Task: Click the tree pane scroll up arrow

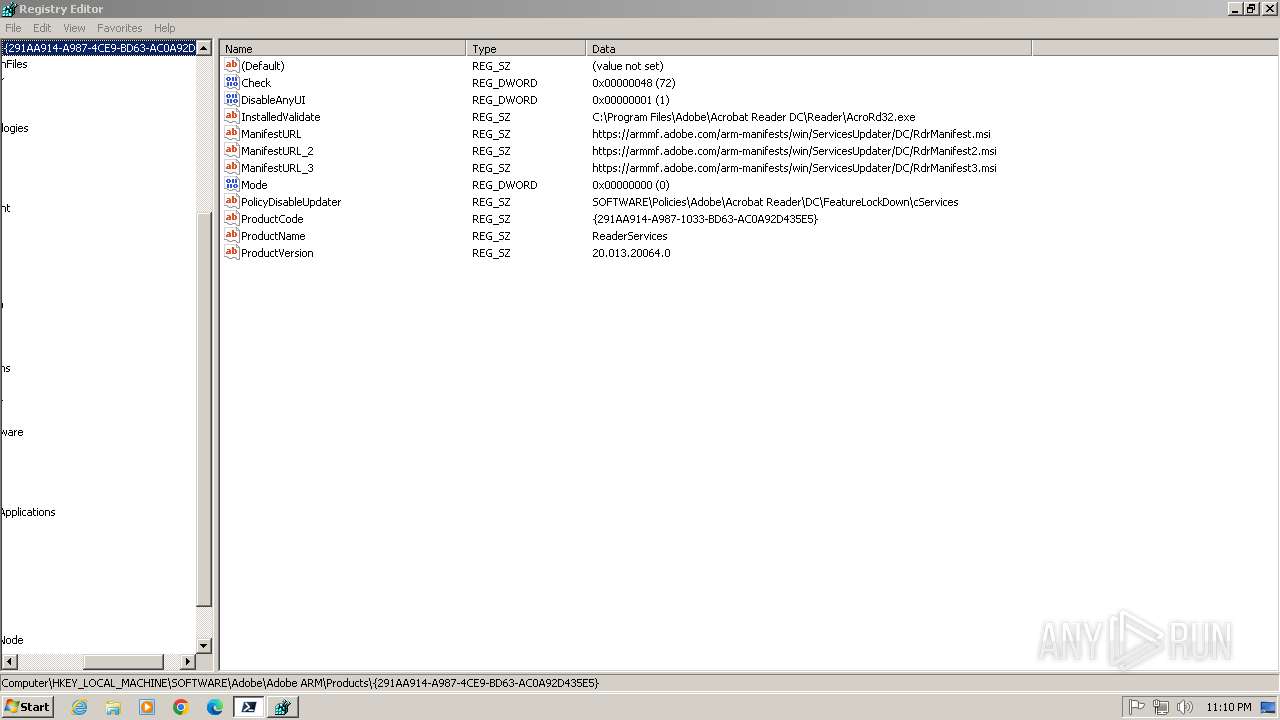Action: (x=204, y=48)
